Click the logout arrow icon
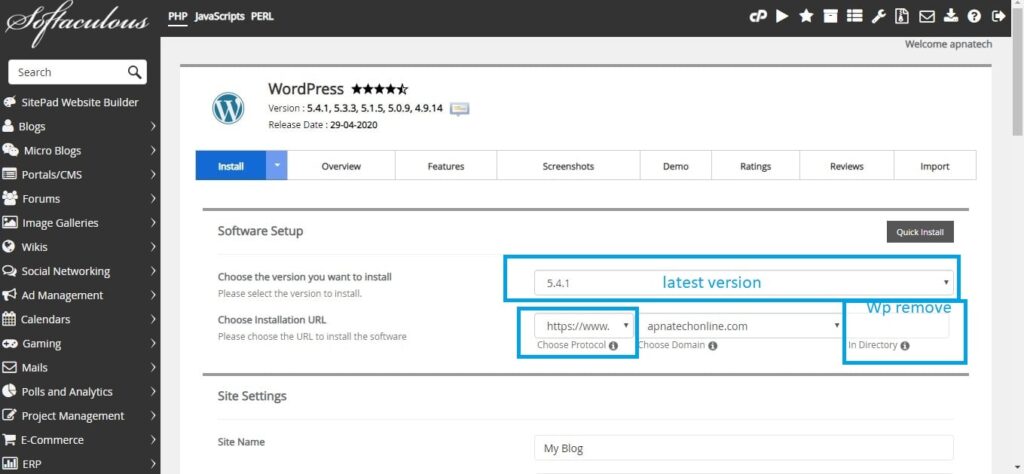This screenshot has width=1024, height=474. click(998, 16)
